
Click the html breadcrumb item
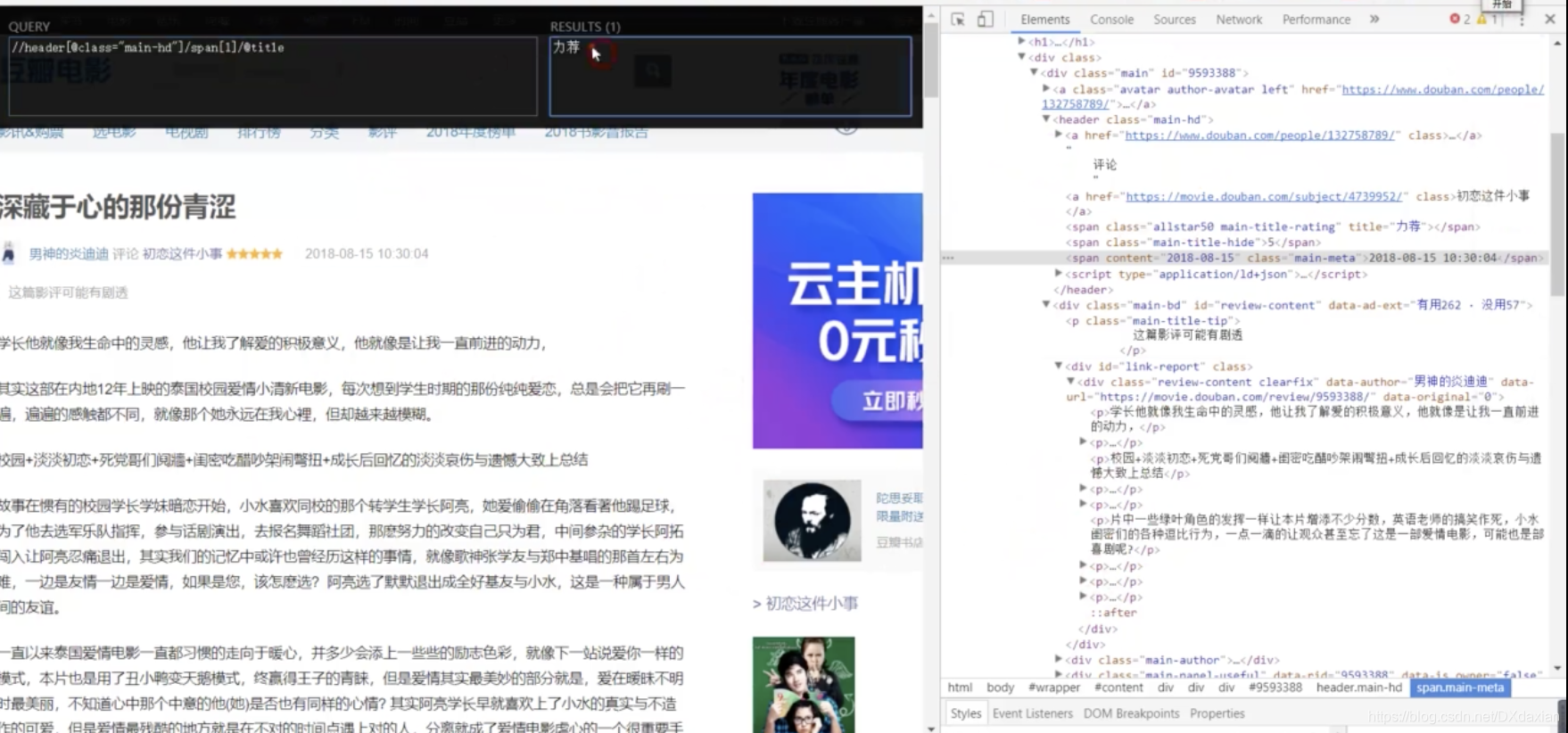[960, 688]
